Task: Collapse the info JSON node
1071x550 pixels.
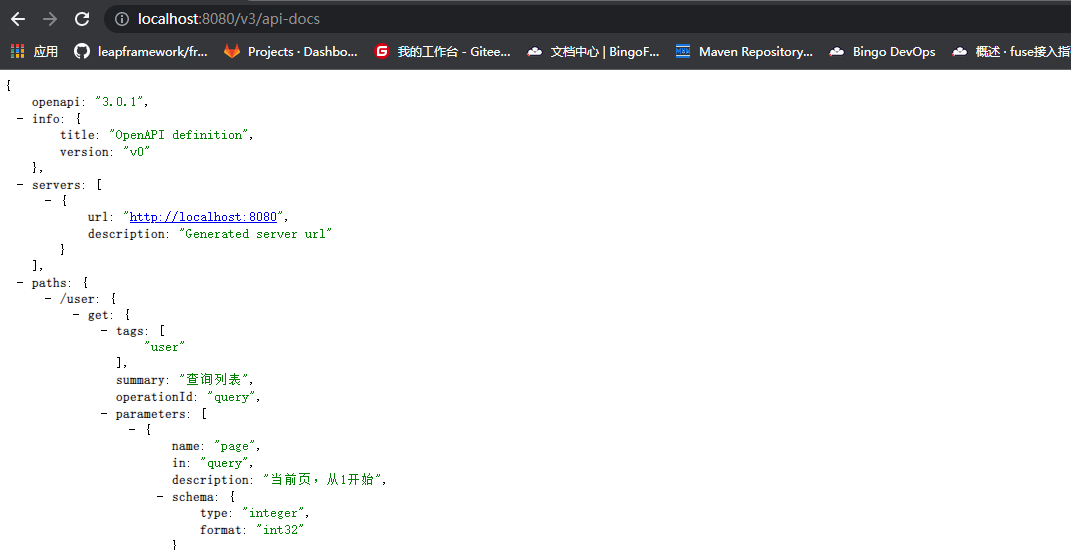Action: 20,119
